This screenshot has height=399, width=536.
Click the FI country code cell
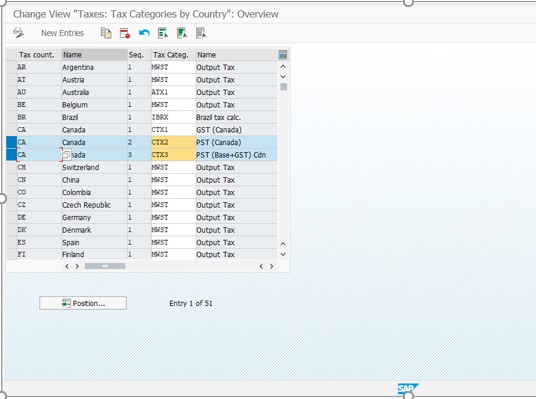[39, 254]
